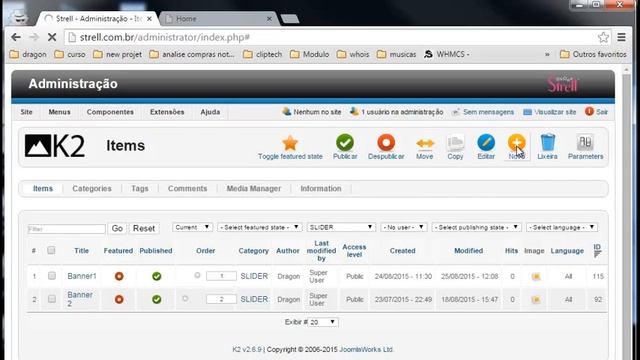Click the Strell logo in header

pos(562,84)
